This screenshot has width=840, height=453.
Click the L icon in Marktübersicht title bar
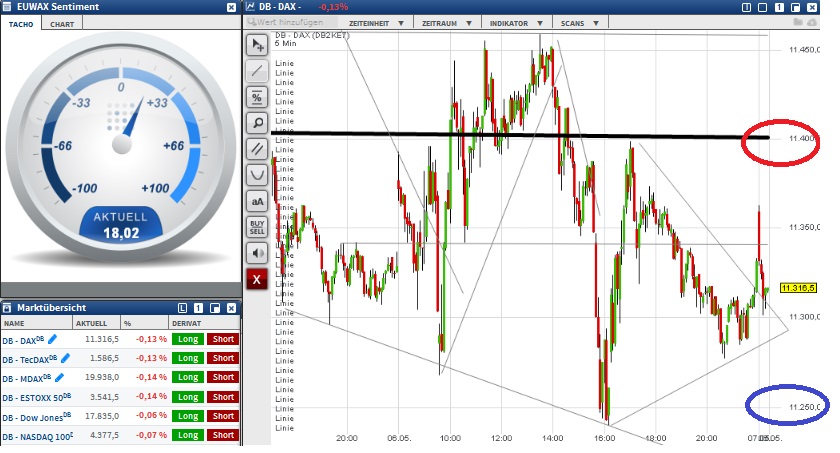(182, 308)
